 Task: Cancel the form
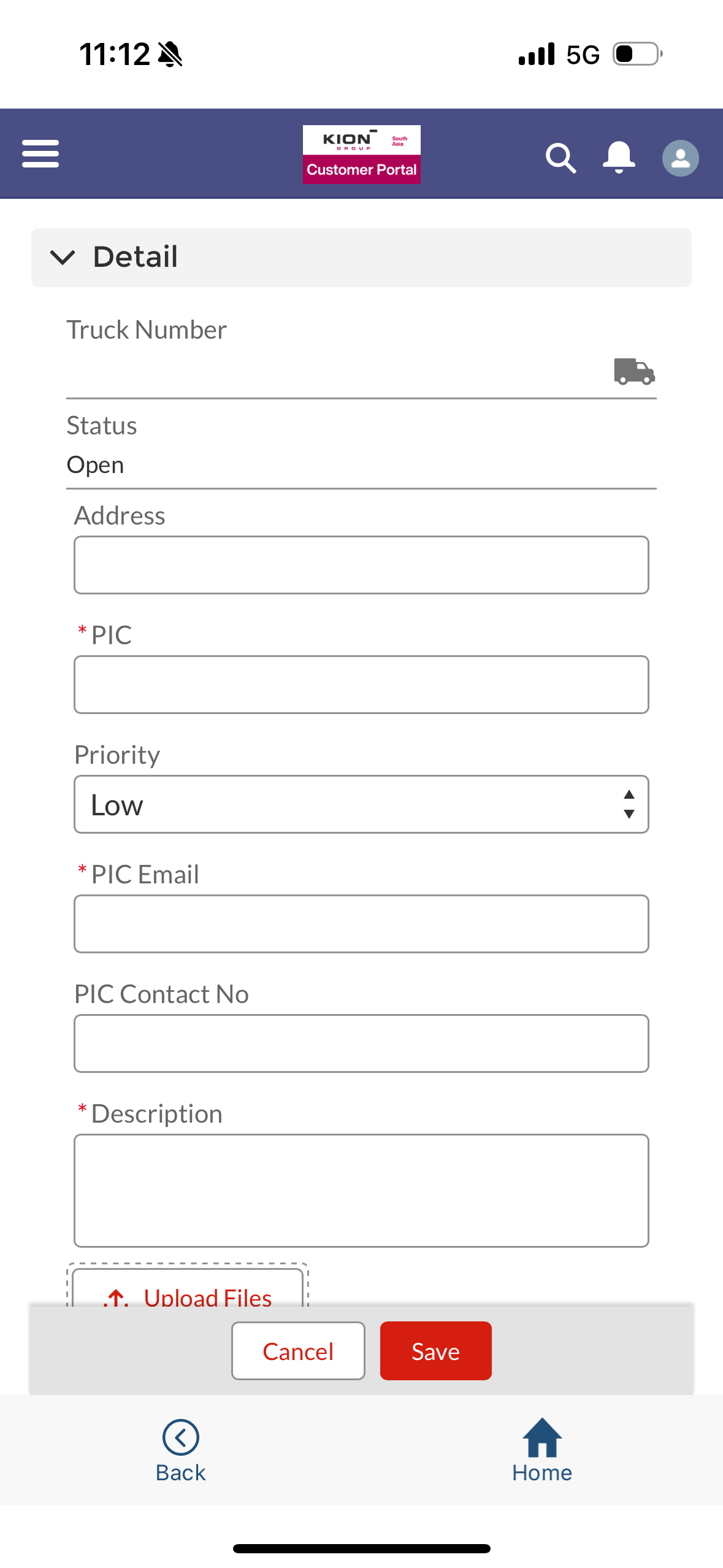pos(298,1351)
